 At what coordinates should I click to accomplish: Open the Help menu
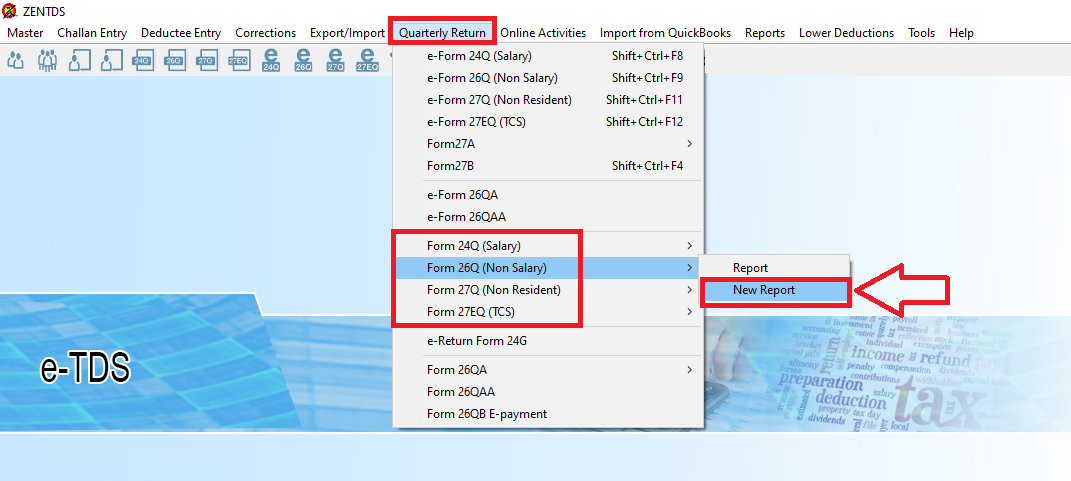tap(961, 33)
